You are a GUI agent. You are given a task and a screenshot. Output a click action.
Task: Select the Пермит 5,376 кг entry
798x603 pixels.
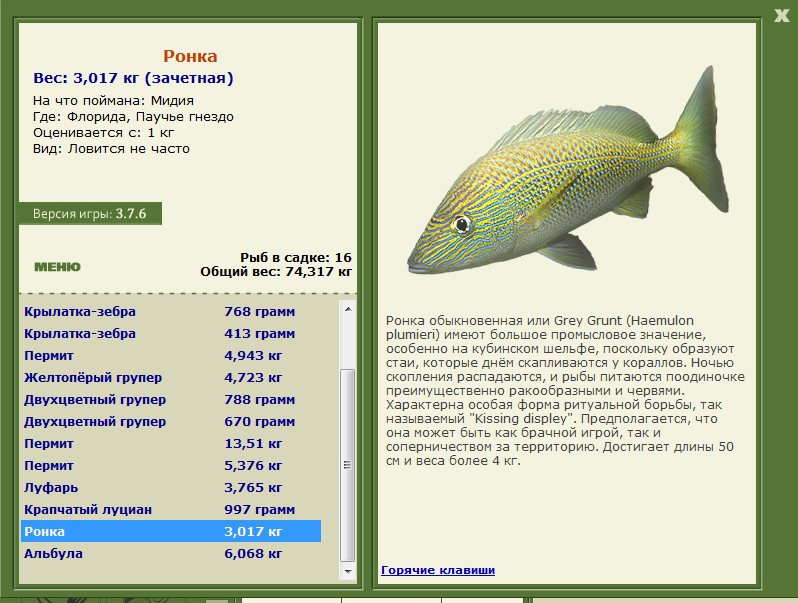[x=171, y=466]
